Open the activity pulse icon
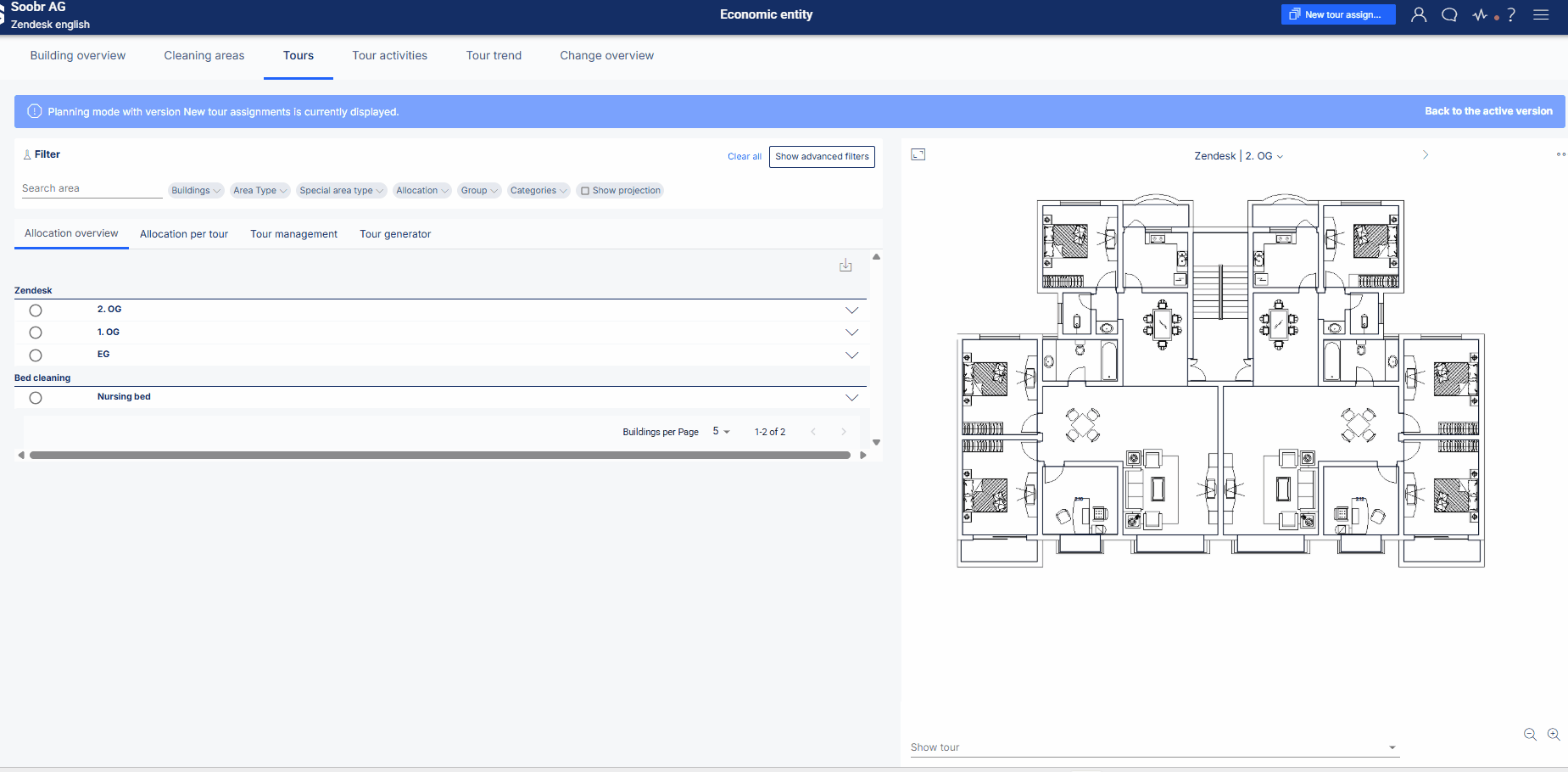 [x=1481, y=14]
